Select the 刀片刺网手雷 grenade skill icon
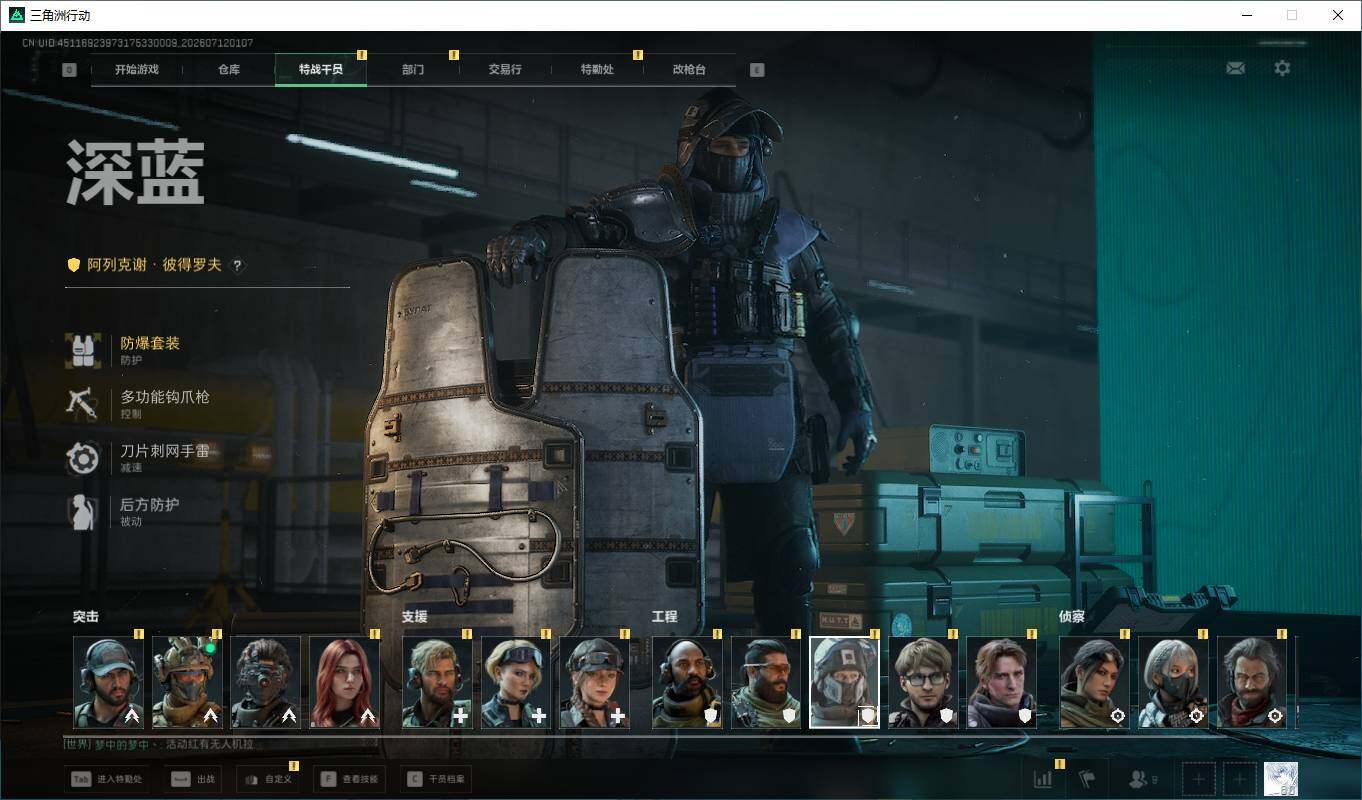 point(83,458)
